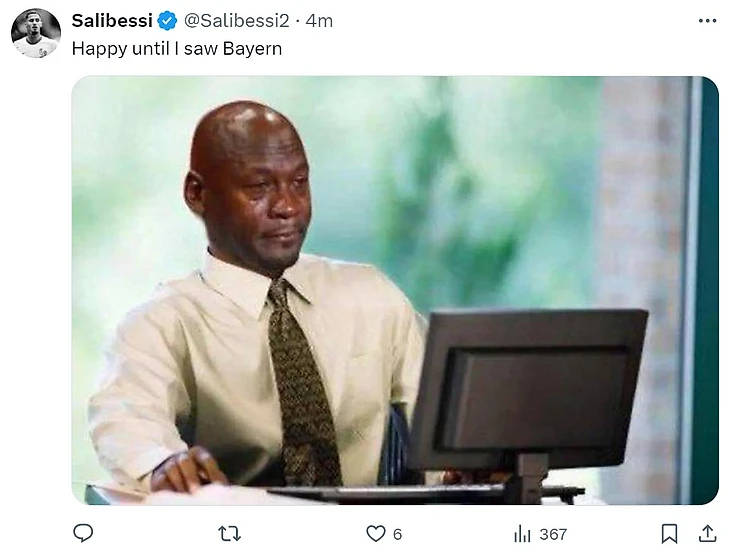Open the Salibessi display name link
The image size is (730, 557).
112,21
